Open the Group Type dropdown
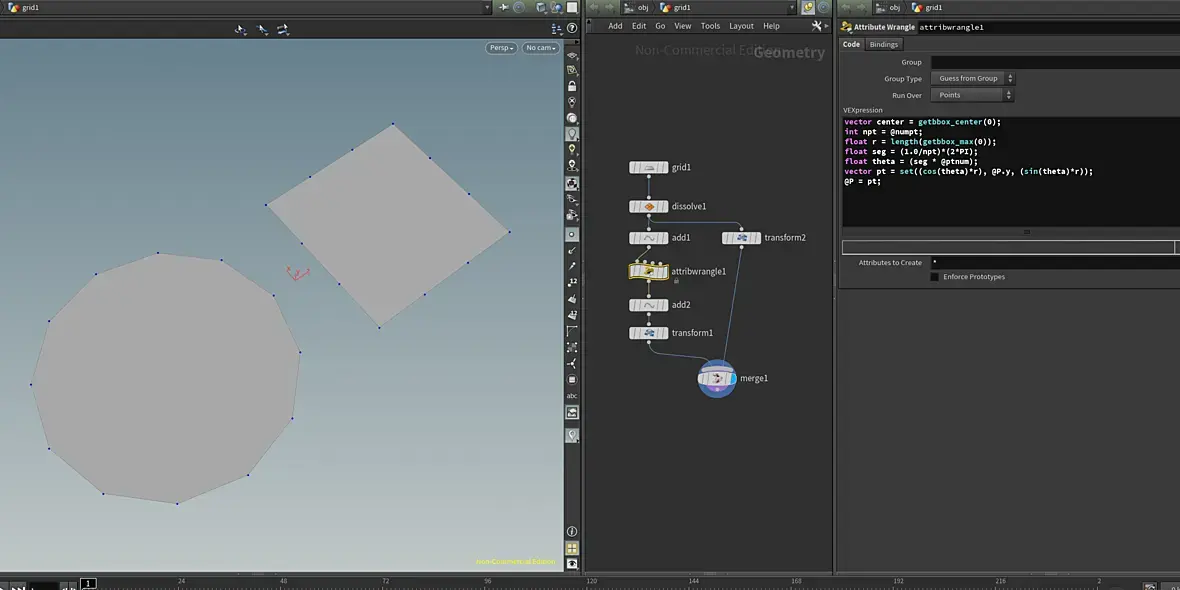 pos(972,78)
